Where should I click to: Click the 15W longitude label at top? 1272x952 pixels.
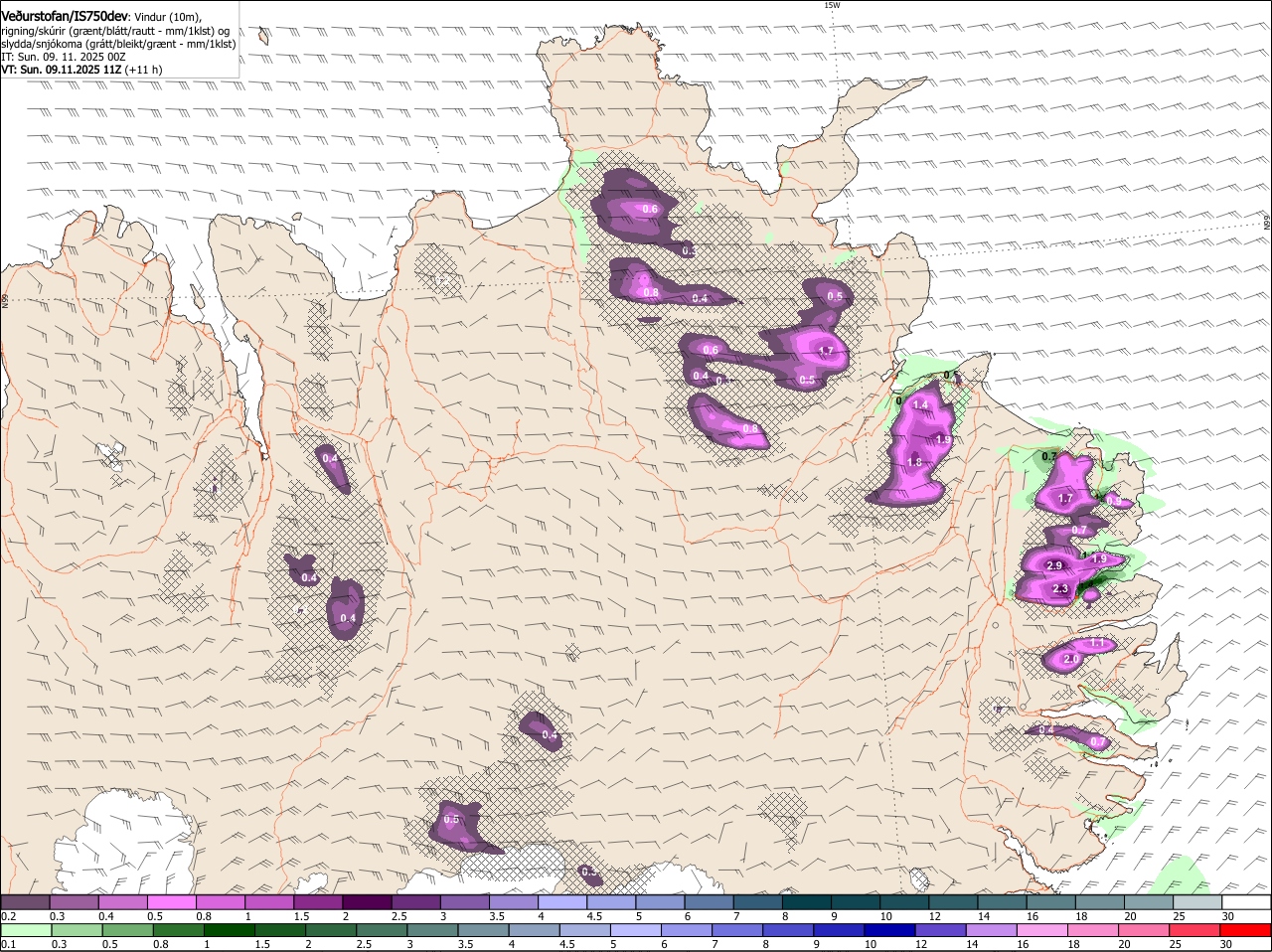tap(832, 5)
